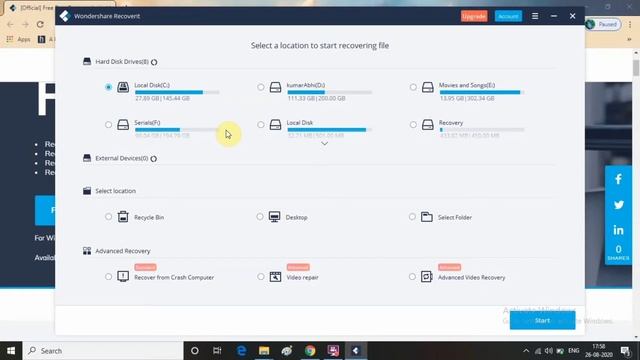The width and height of the screenshot is (640, 360).
Task: Share on Twitter in browser page
Action: pyautogui.click(x=618, y=204)
